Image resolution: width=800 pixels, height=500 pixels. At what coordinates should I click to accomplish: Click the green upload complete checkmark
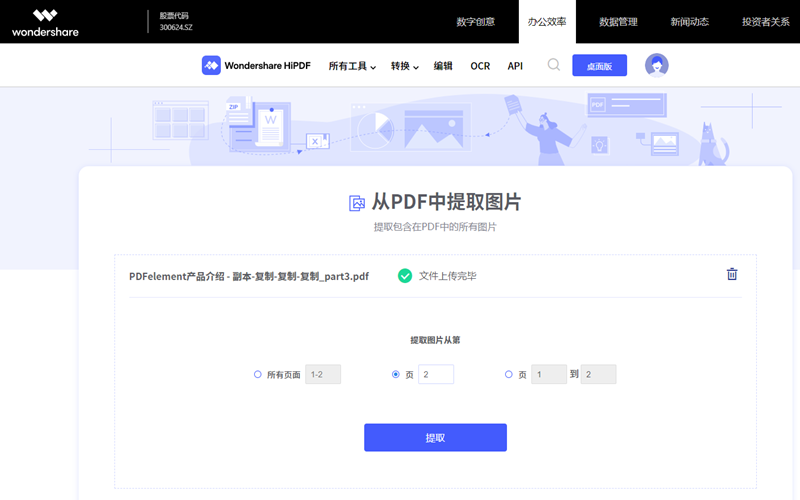[x=405, y=276]
